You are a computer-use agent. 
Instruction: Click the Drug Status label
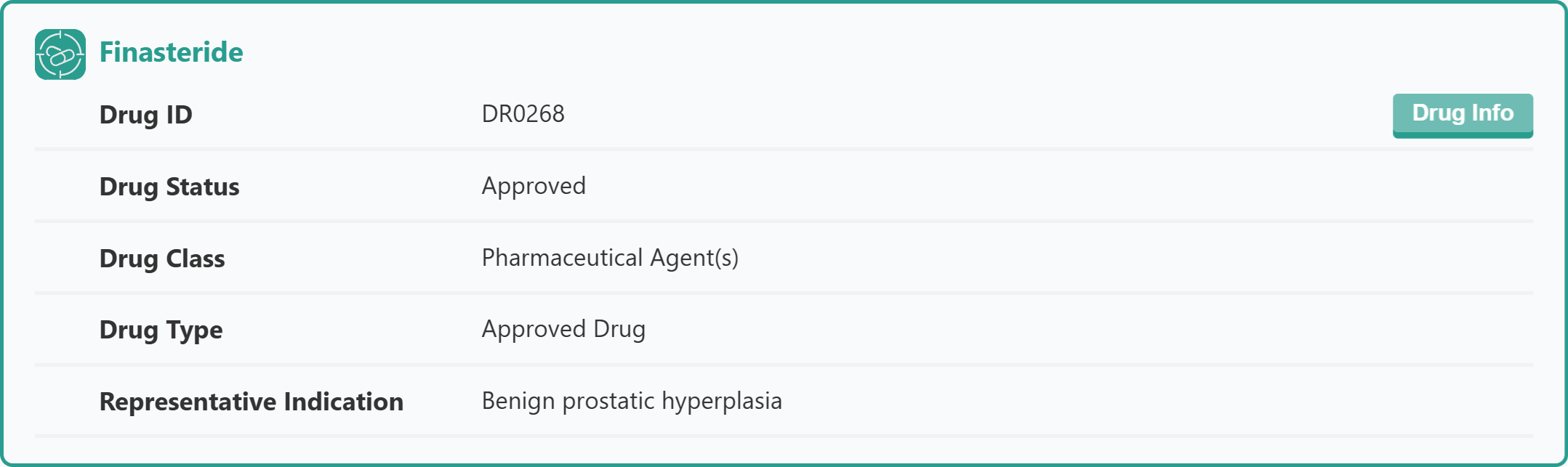169,187
